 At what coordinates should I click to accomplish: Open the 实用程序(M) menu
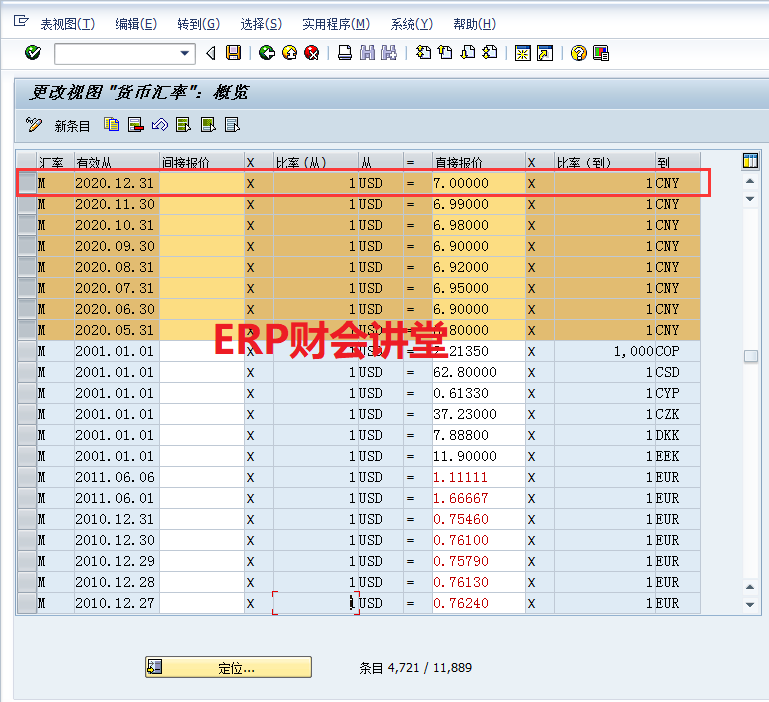click(335, 24)
